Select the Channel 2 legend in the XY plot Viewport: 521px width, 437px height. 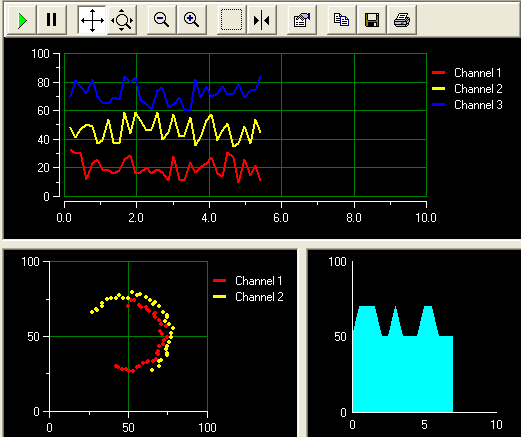(248, 297)
